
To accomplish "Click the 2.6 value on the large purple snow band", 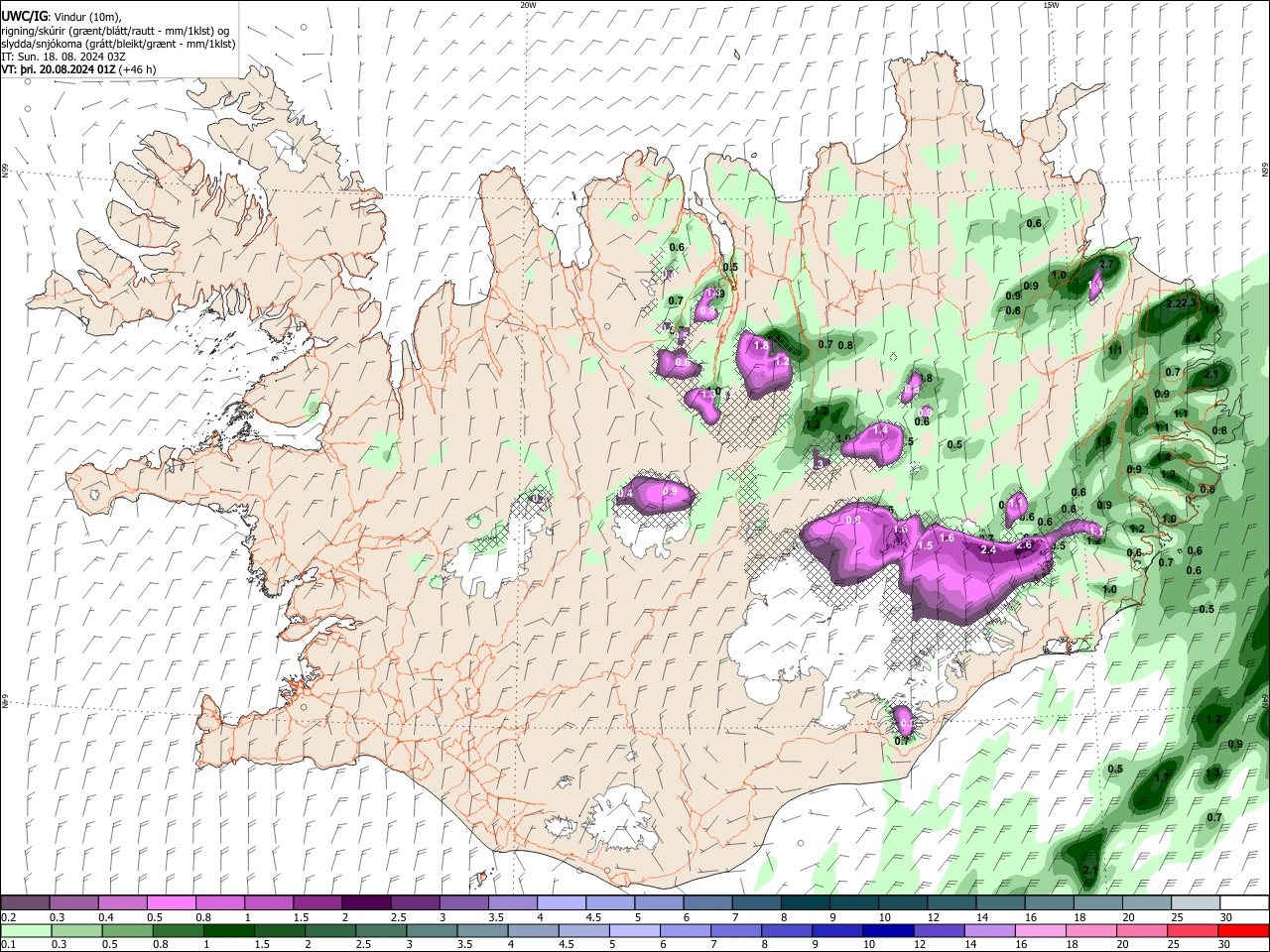I will [1024, 544].
